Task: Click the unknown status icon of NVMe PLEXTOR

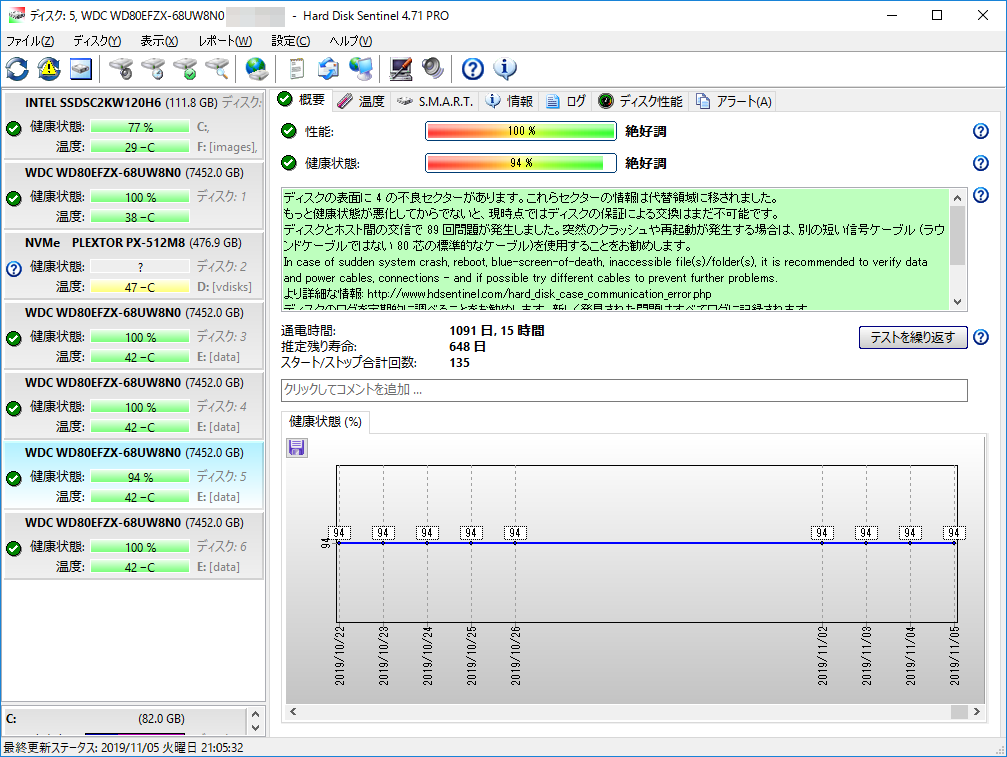Action: coord(14,268)
